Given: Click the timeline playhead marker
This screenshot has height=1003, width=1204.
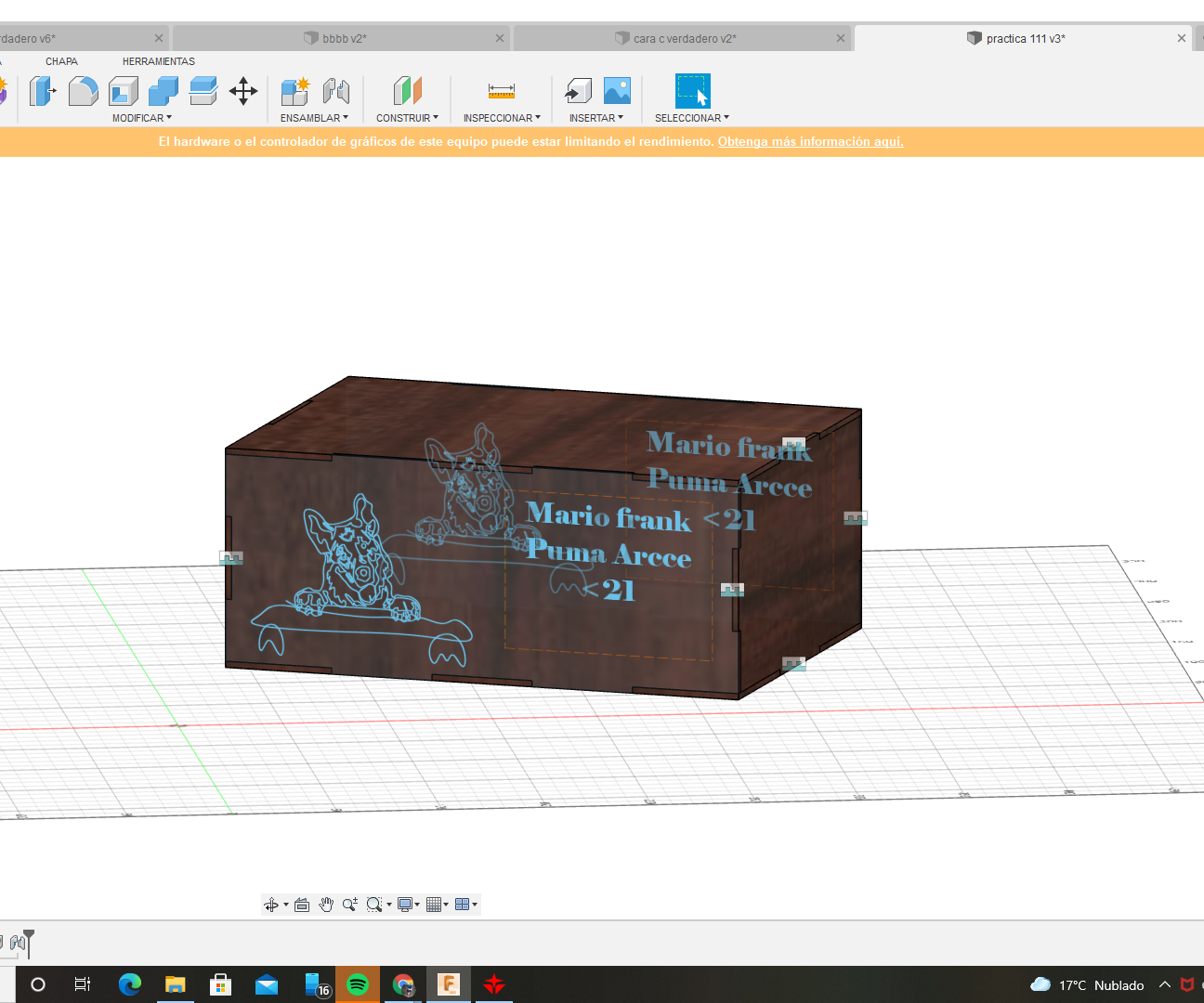Looking at the screenshot, I should coord(29,942).
